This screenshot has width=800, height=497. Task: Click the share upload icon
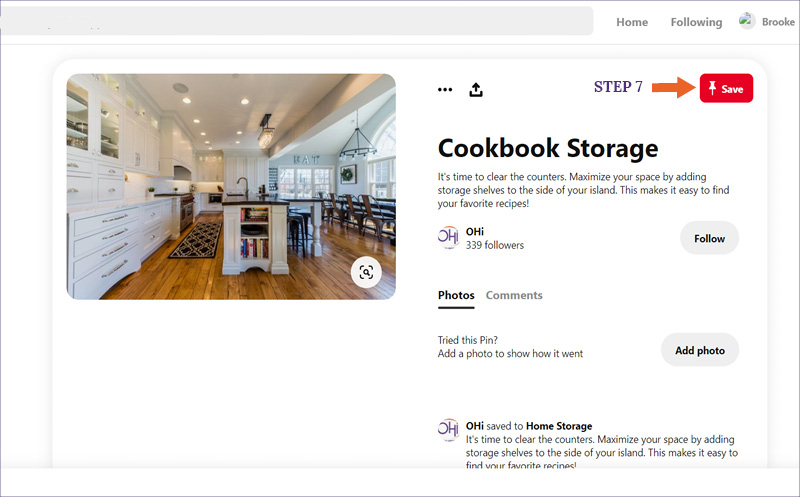(476, 89)
